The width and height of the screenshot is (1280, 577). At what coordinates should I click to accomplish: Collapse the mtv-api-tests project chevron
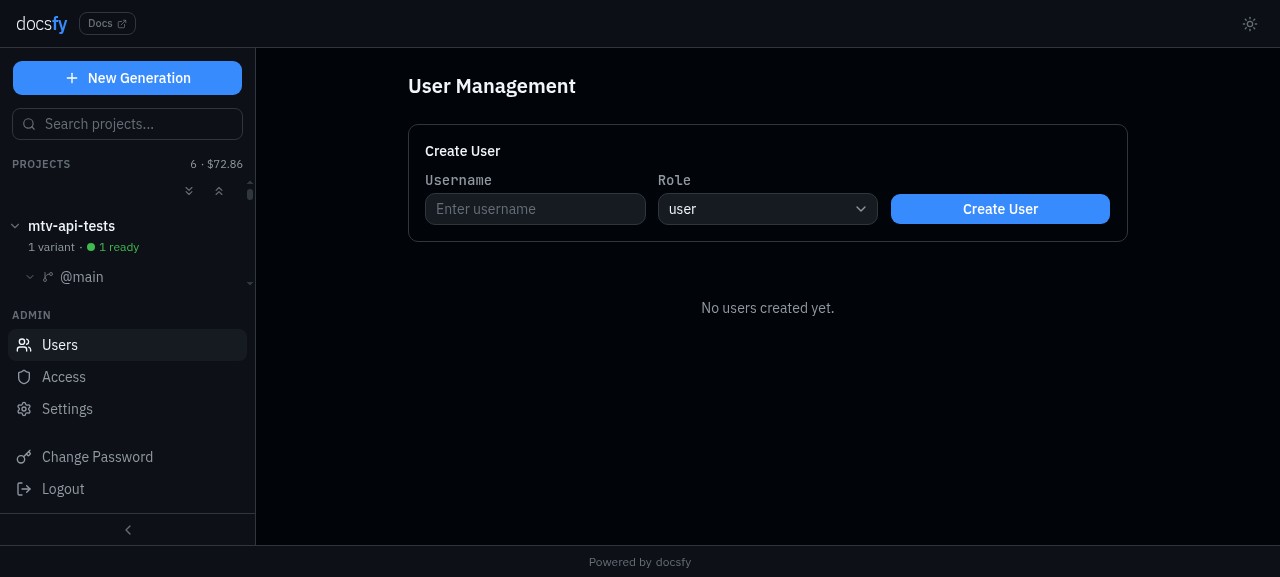[x=15, y=227]
